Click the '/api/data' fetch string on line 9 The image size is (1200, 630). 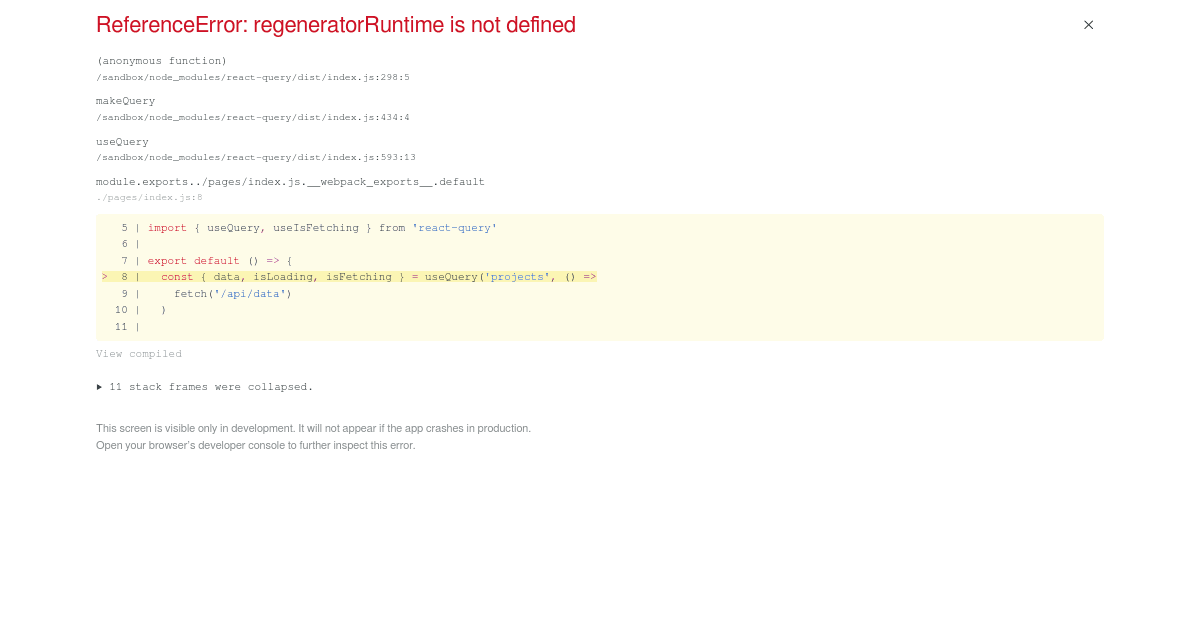pos(248,293)
